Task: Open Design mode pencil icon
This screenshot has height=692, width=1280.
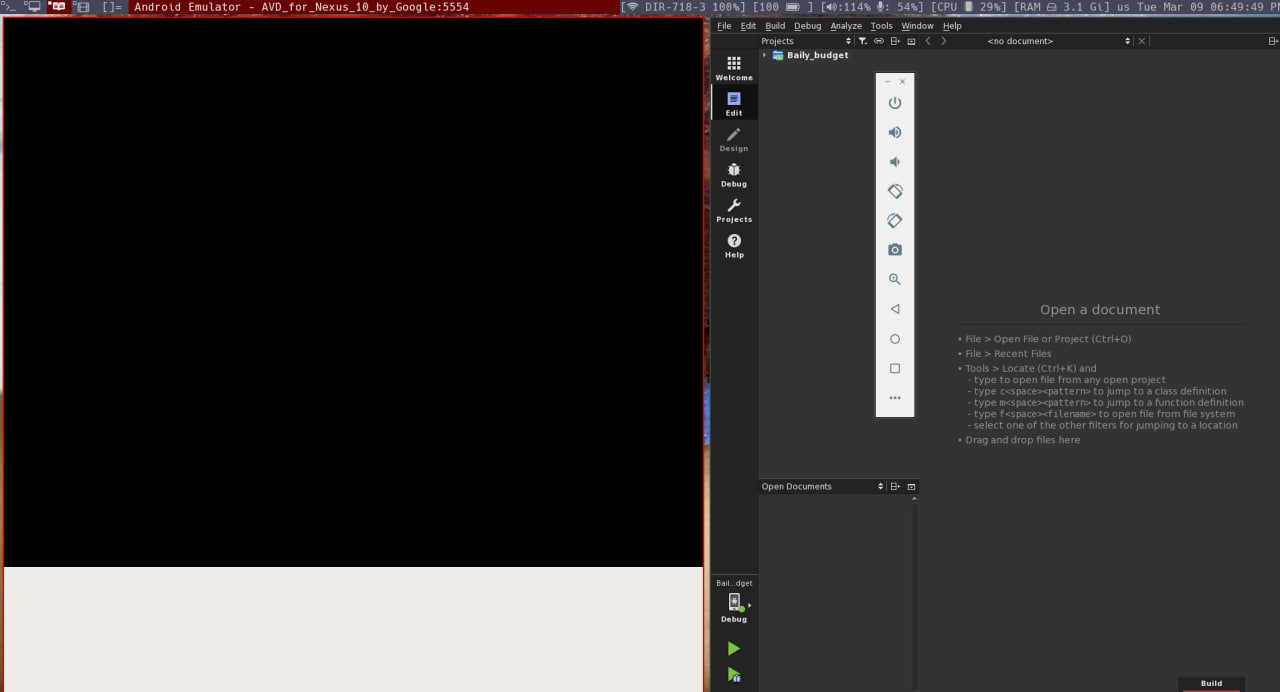Action: point(734,139)
